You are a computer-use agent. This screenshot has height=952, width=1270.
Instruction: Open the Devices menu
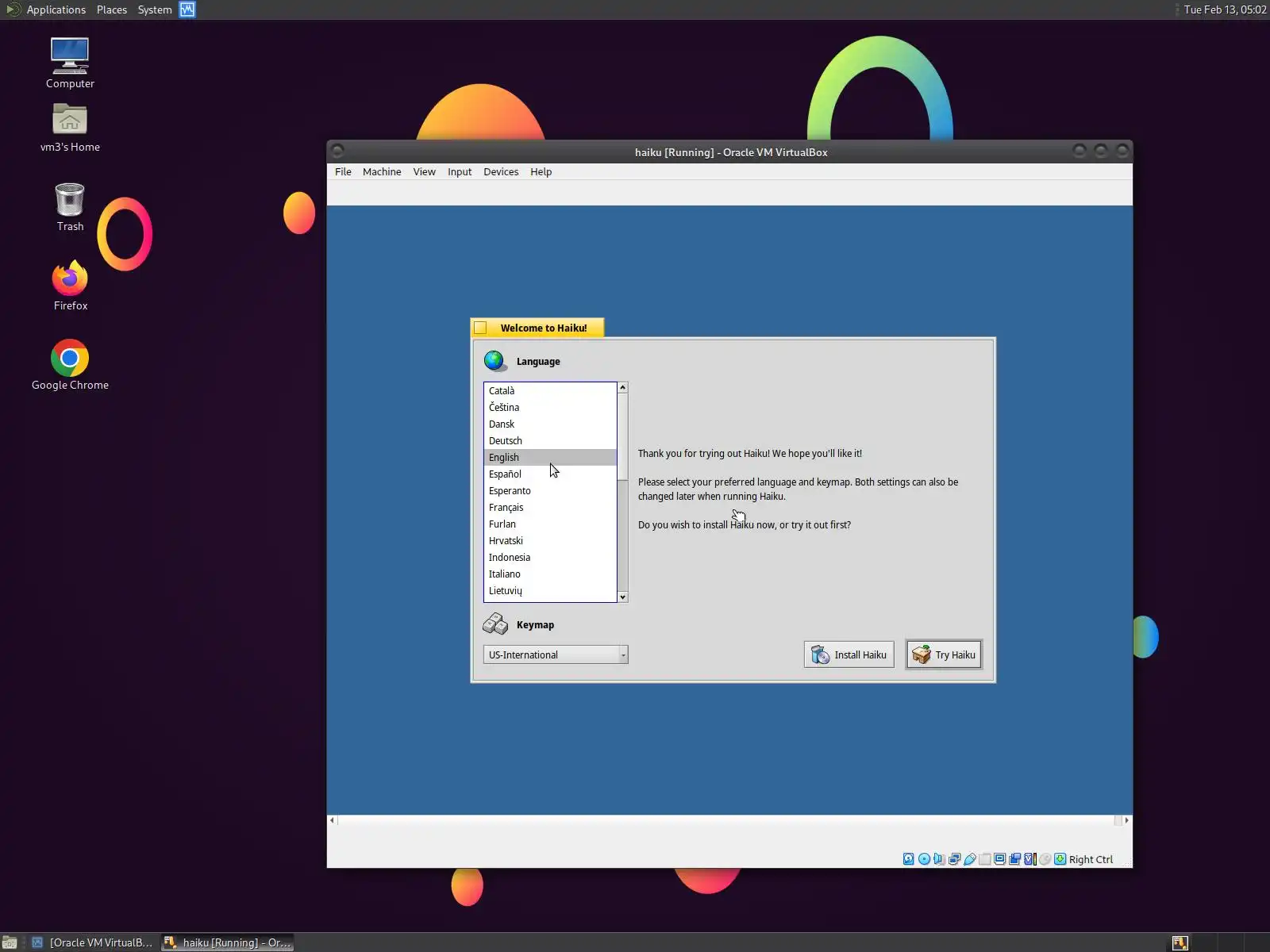pyautogui.click(x=501, y=171)
